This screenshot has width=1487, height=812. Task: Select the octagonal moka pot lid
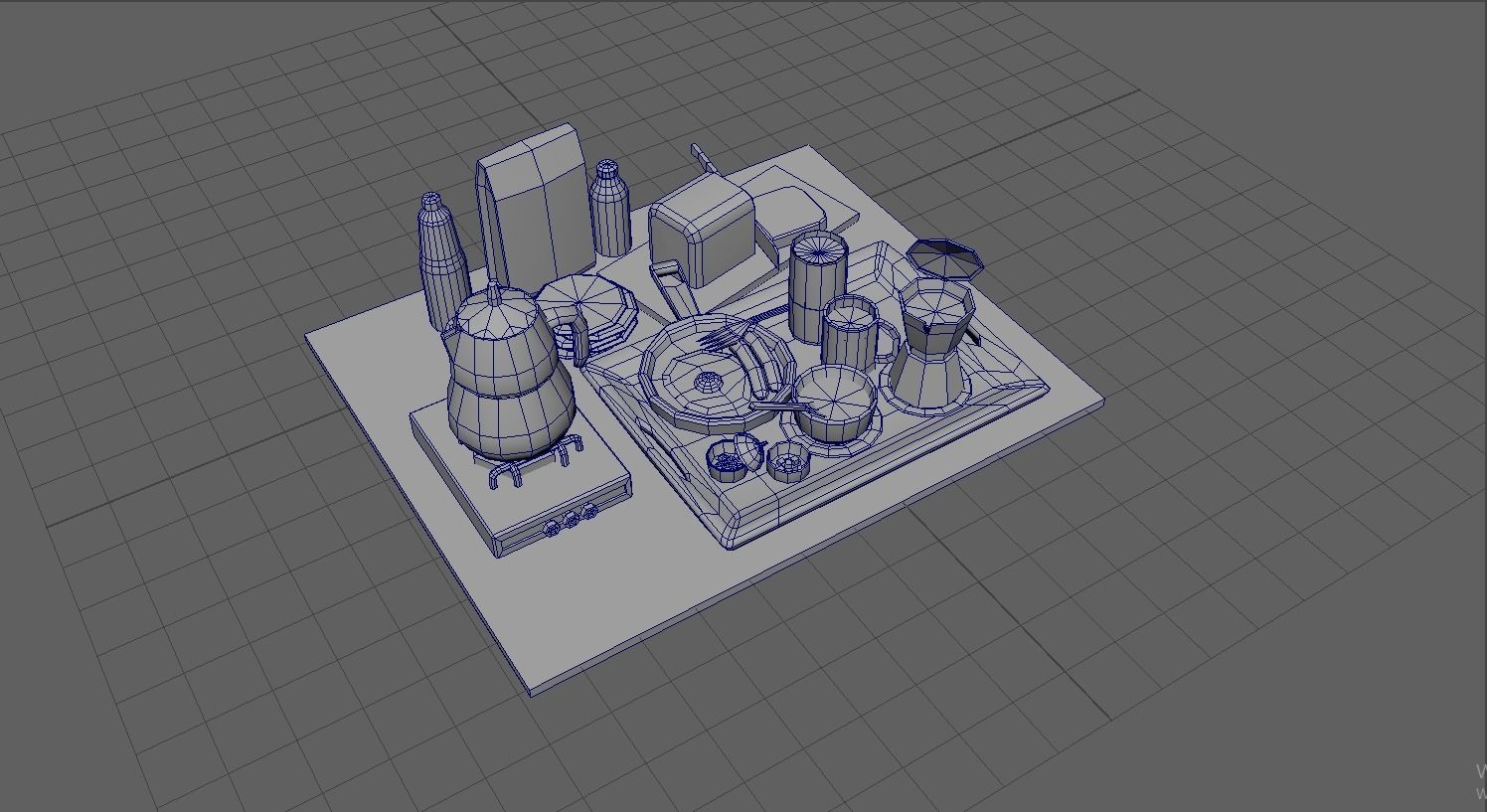coord(944,257)
